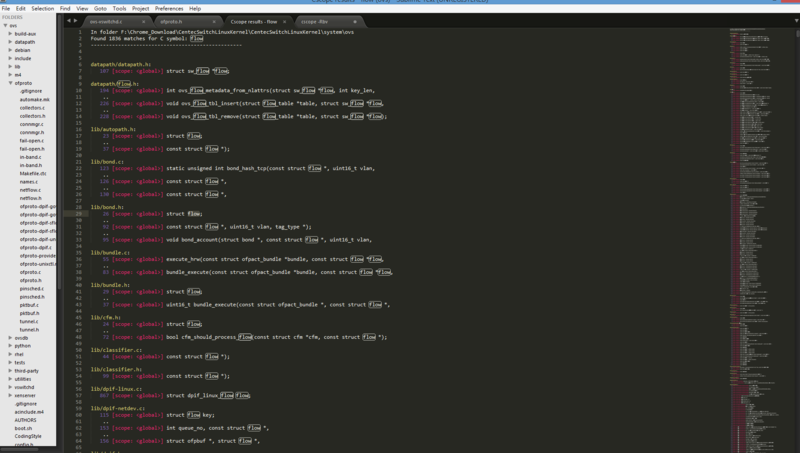Image resolution: width=800 pixels, height=453 pixels.
Task: Expand the include folder
Action: point(10,58)
